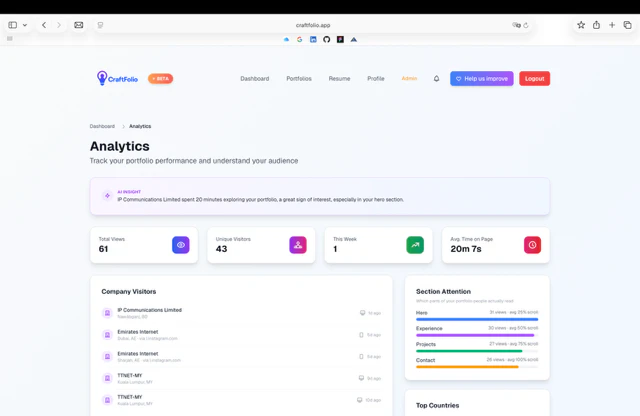The image size is (640, 416).
Task: Go back with the browser back arrow
Action: pyautogui.click(x=44, y=25)
